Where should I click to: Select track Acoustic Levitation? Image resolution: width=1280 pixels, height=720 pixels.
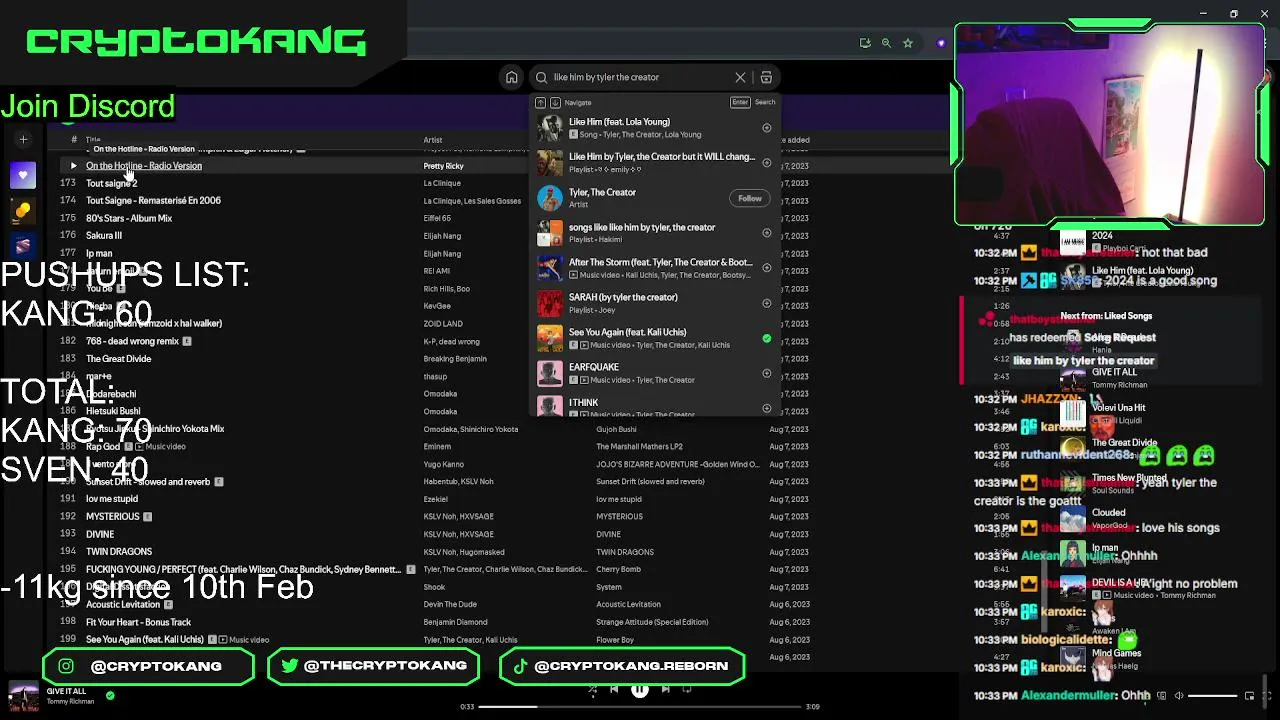123,605
